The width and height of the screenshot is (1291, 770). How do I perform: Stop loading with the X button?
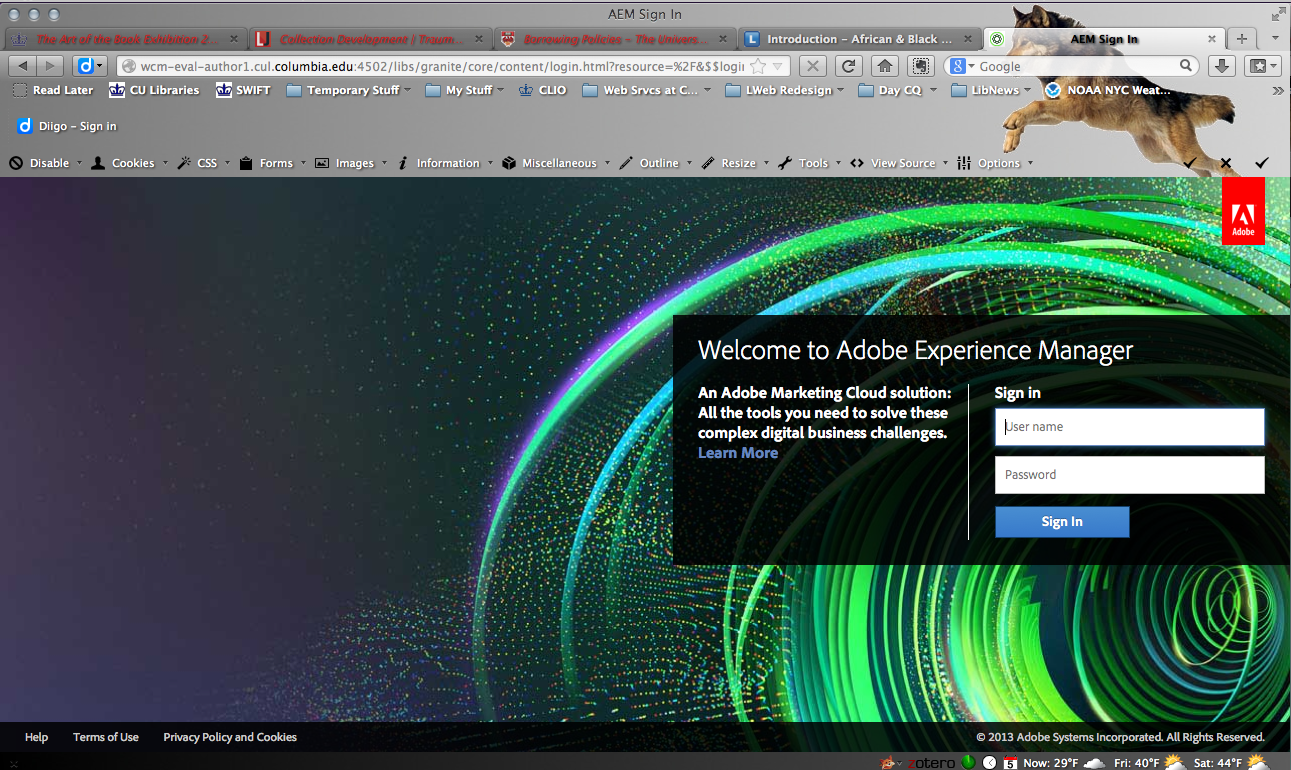(x=813, y=66)
